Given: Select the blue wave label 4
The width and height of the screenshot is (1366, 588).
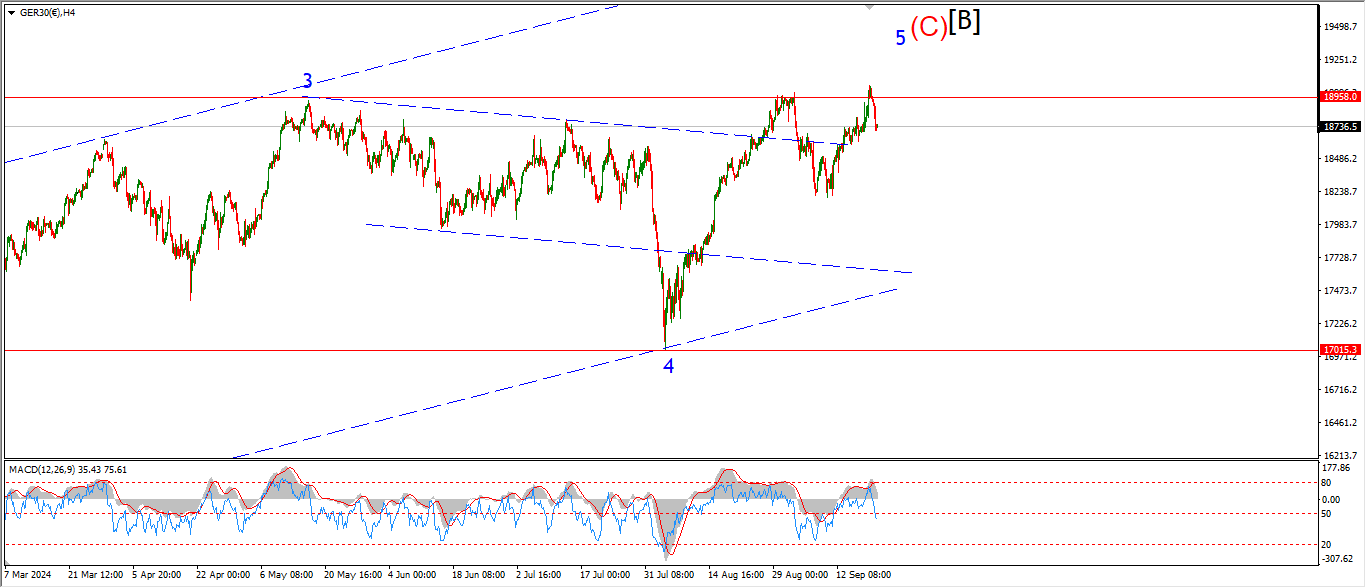Looking at the screenshot, I should (x=668, y=367).
